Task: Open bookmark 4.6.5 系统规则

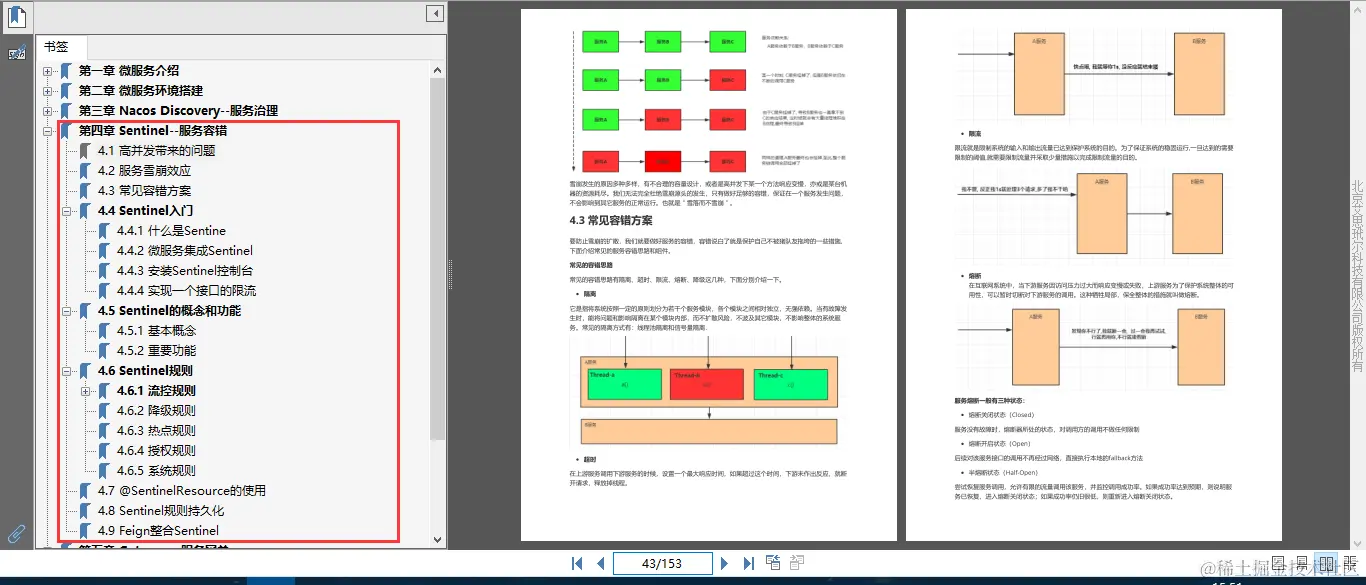Action: [x=156, y=471]
